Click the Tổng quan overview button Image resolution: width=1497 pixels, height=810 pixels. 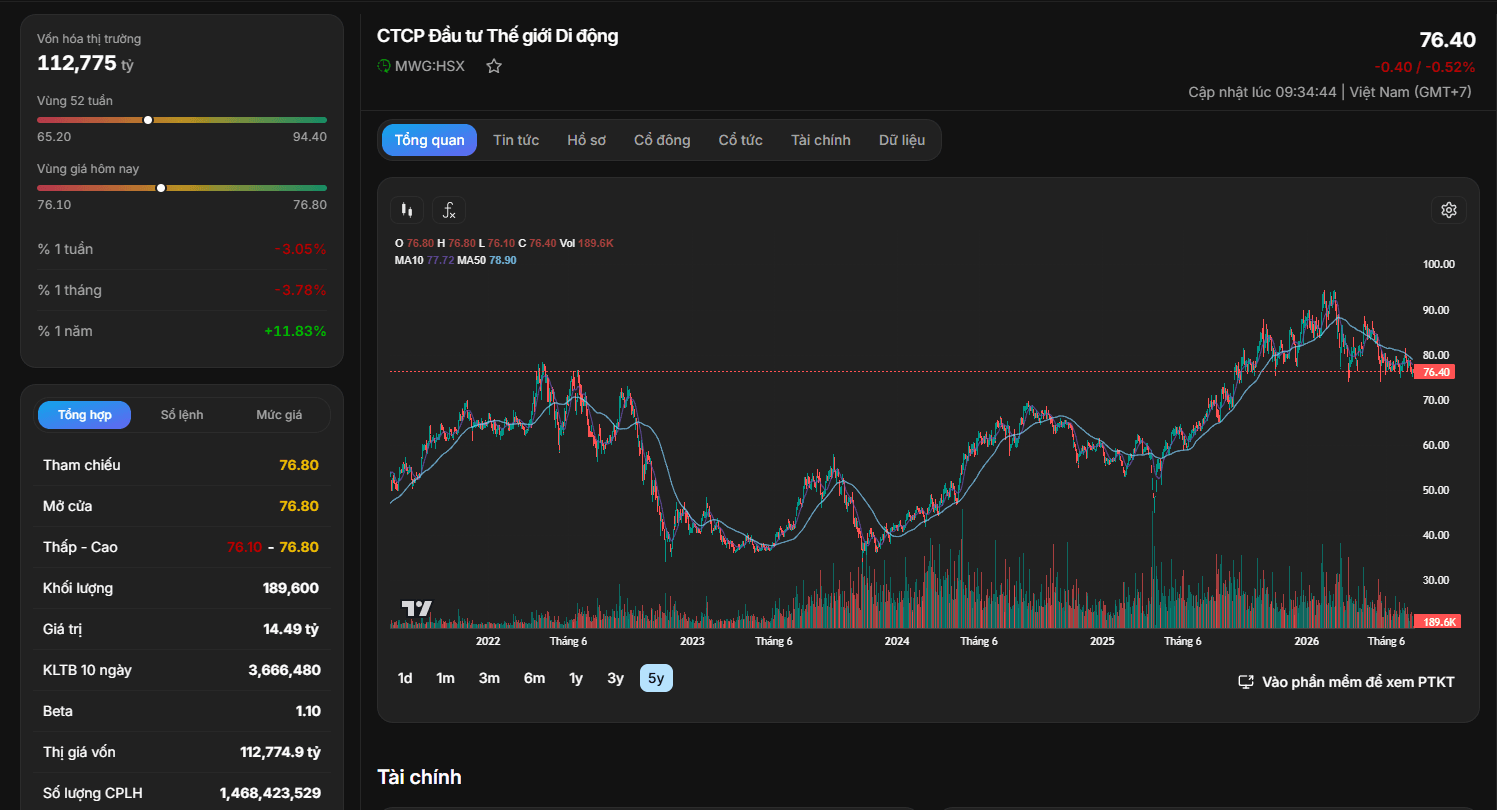click(429, 140)
